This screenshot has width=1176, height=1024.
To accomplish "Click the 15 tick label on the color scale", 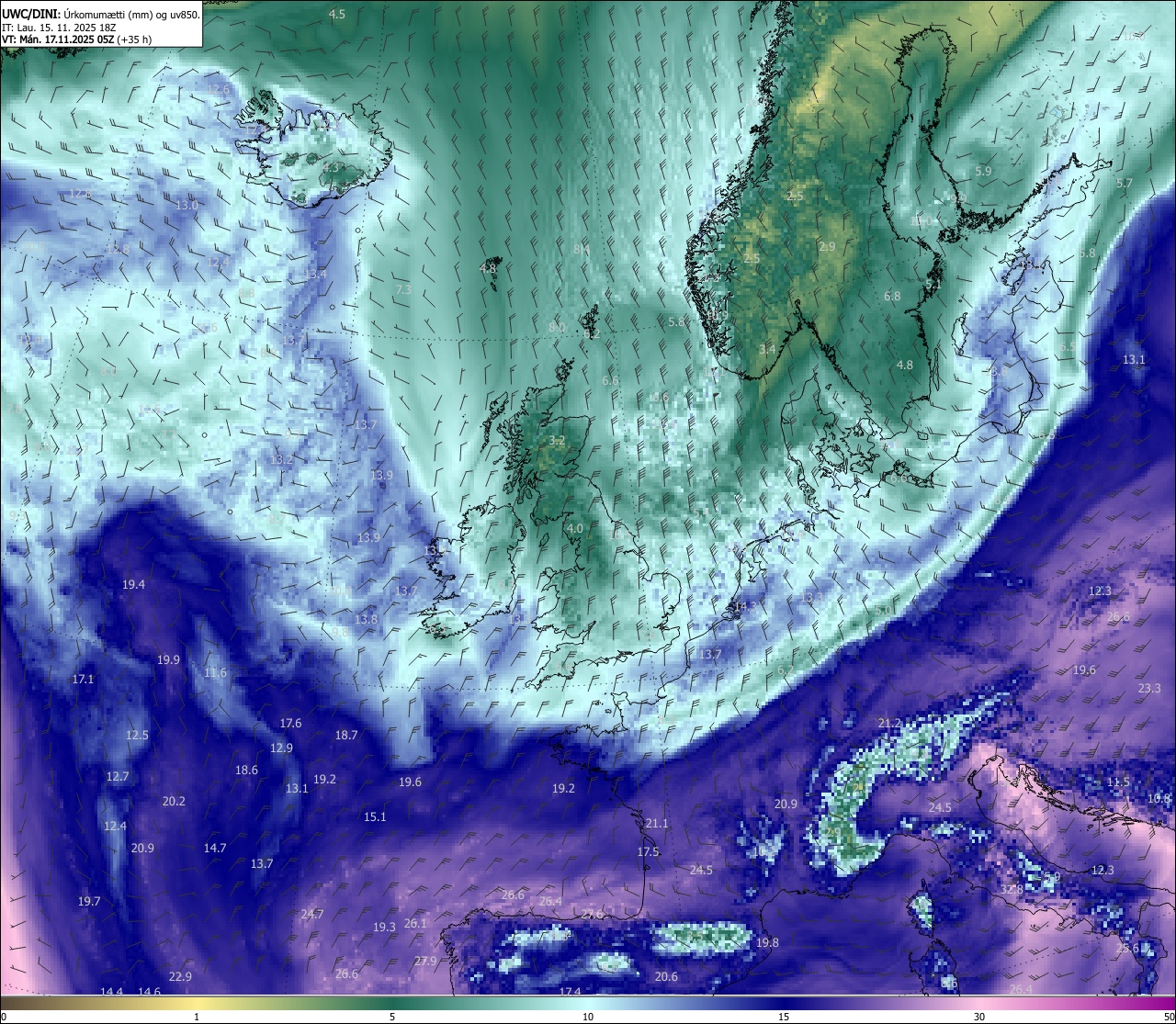I will point(784,1017).
